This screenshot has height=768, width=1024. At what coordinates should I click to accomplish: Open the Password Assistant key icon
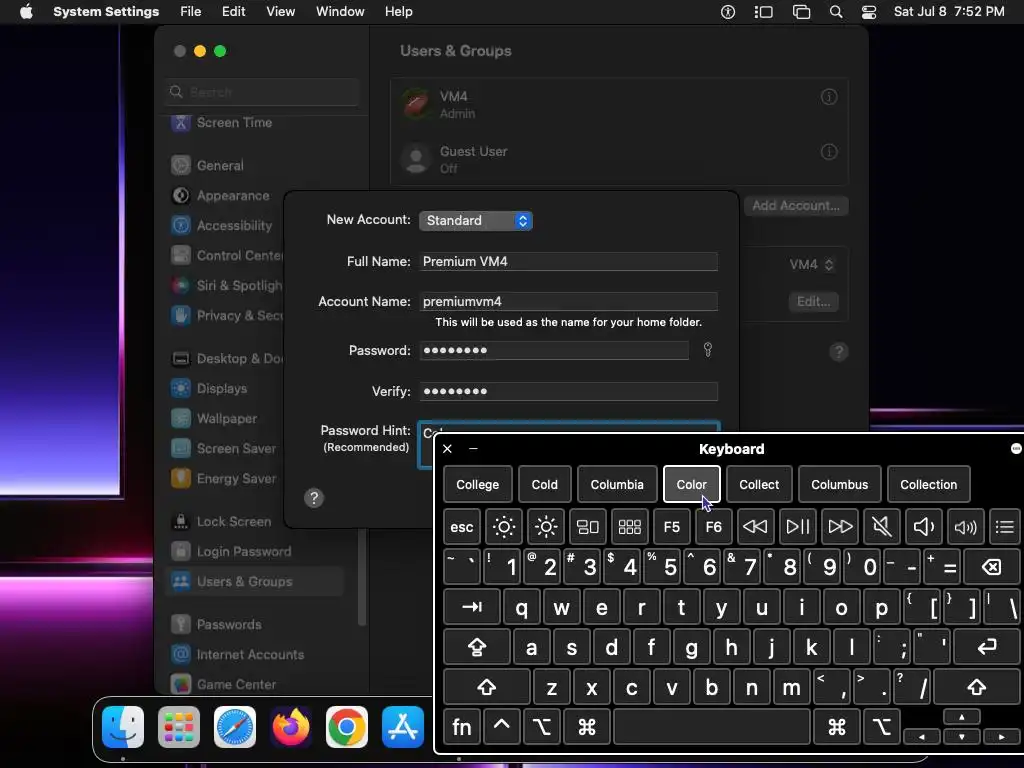[707, 350]
